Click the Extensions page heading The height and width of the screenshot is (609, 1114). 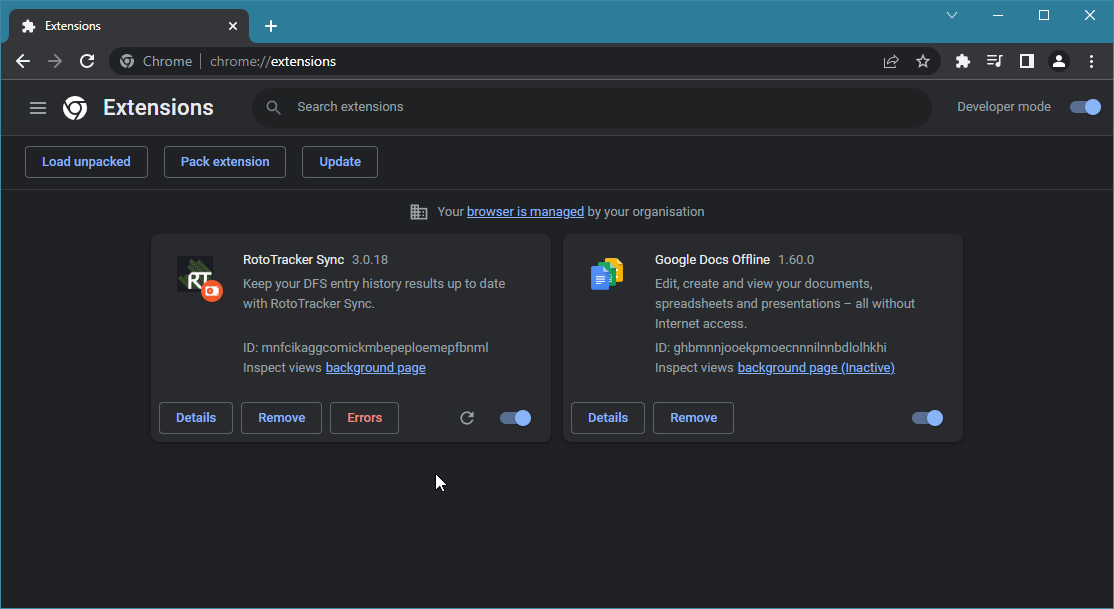click(x=158, y=107)
